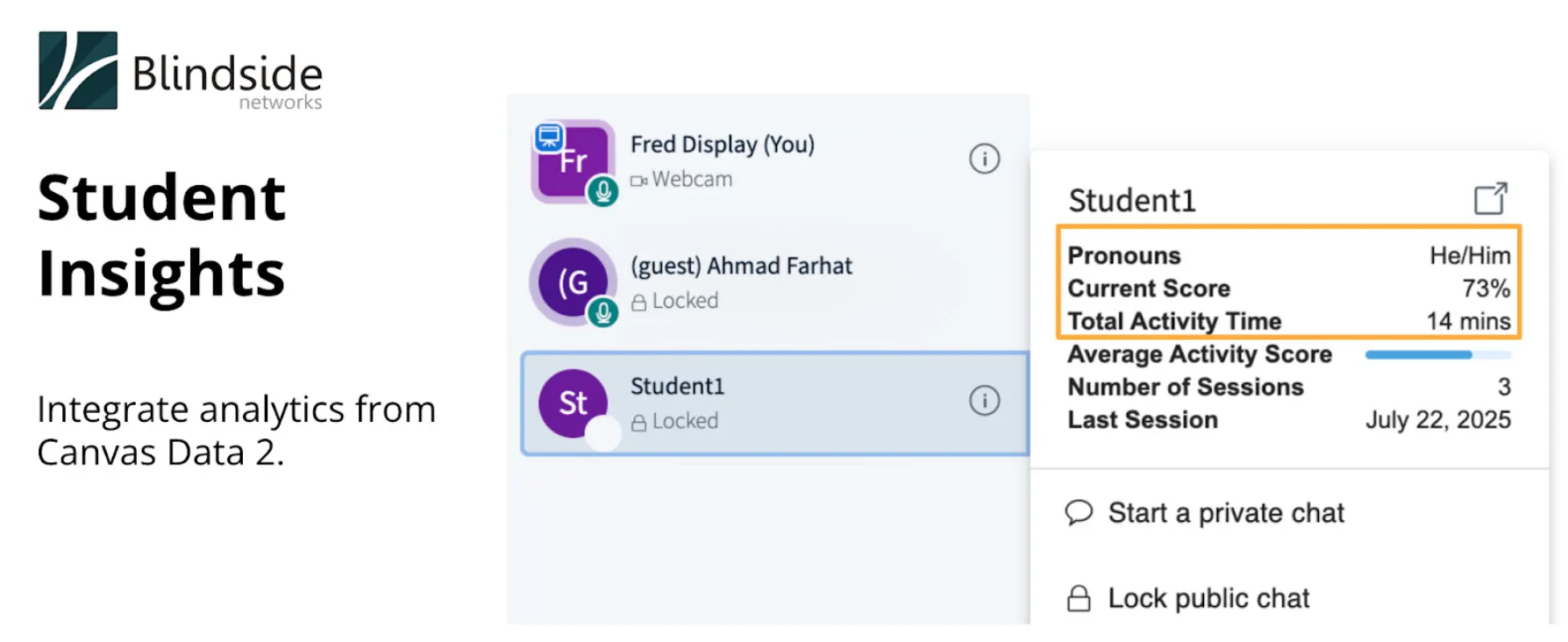
Task: Click the chat bubble icon
Action: 1079,512
